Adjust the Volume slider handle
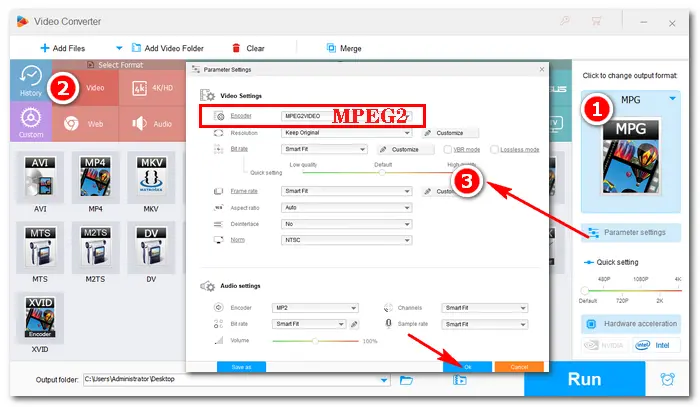This screenshot has width=700, height=407. tap(315, 341)
